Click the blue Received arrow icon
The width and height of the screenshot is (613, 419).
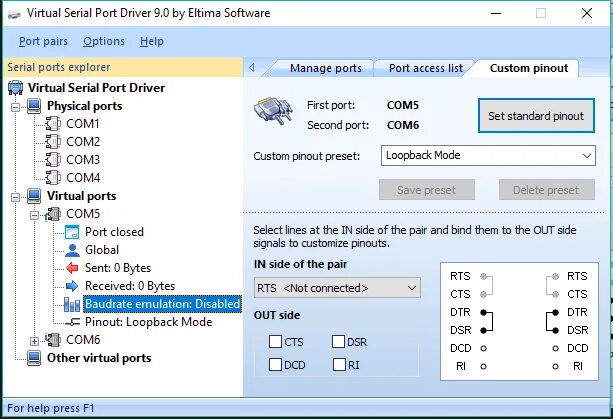click(x=72, y=286)
